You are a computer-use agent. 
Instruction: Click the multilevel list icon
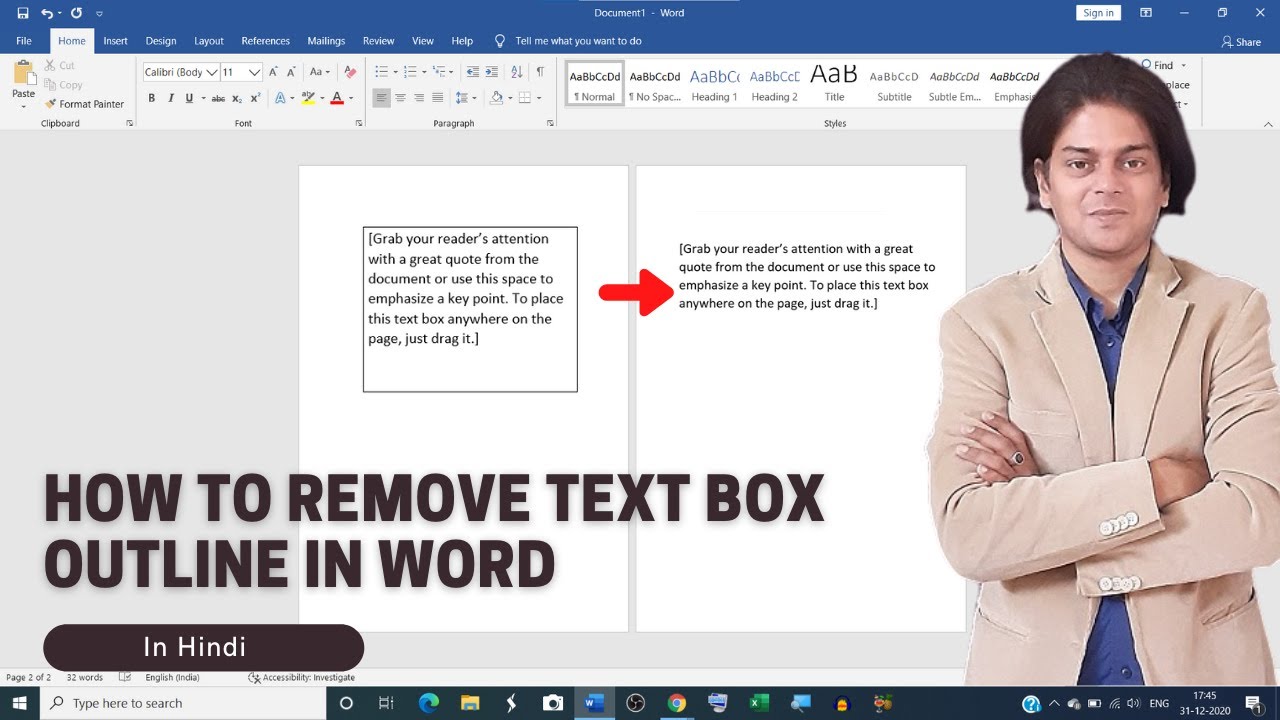coord(440,72)
